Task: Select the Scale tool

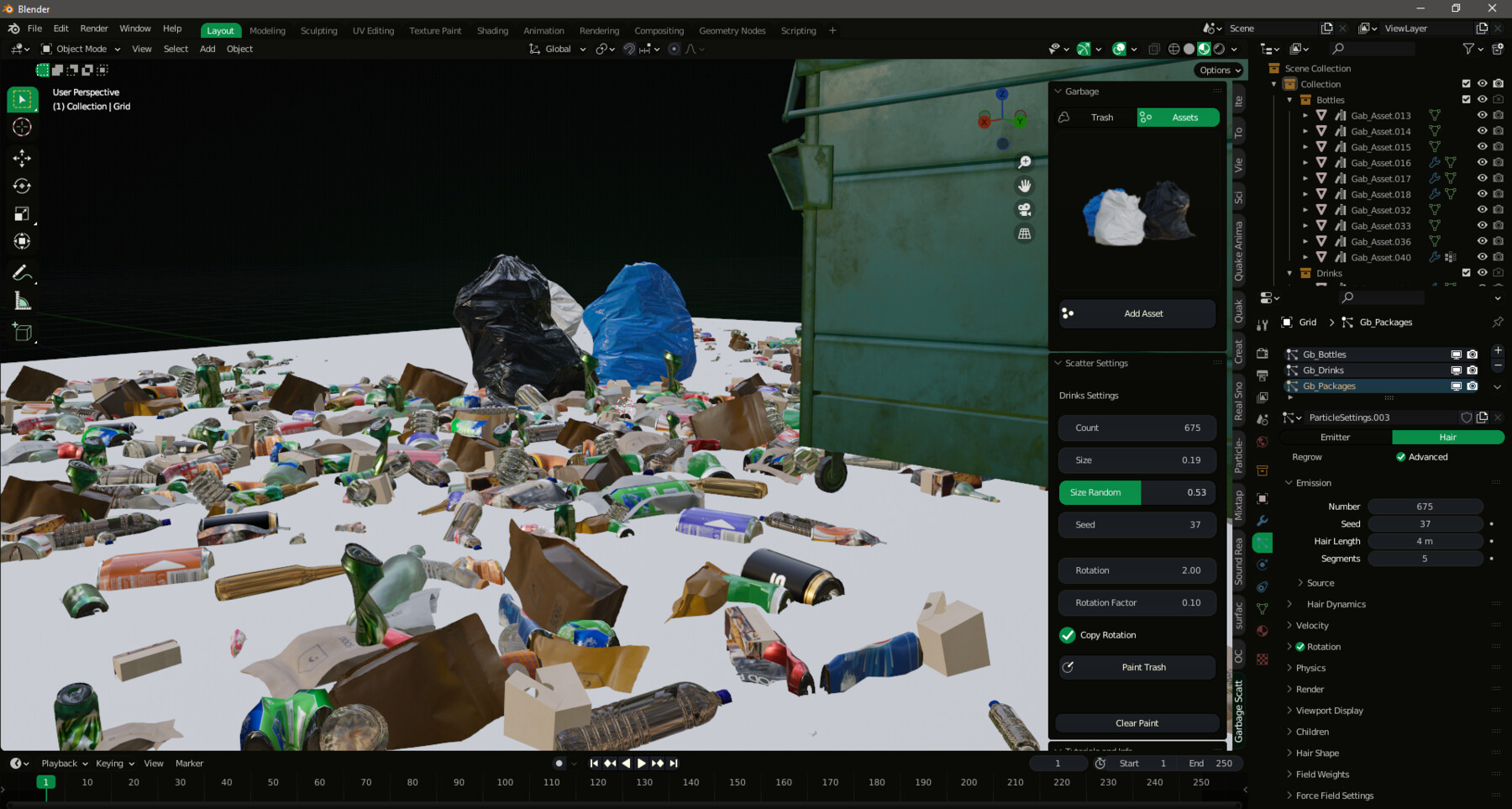Action: [x=23, y=214]
